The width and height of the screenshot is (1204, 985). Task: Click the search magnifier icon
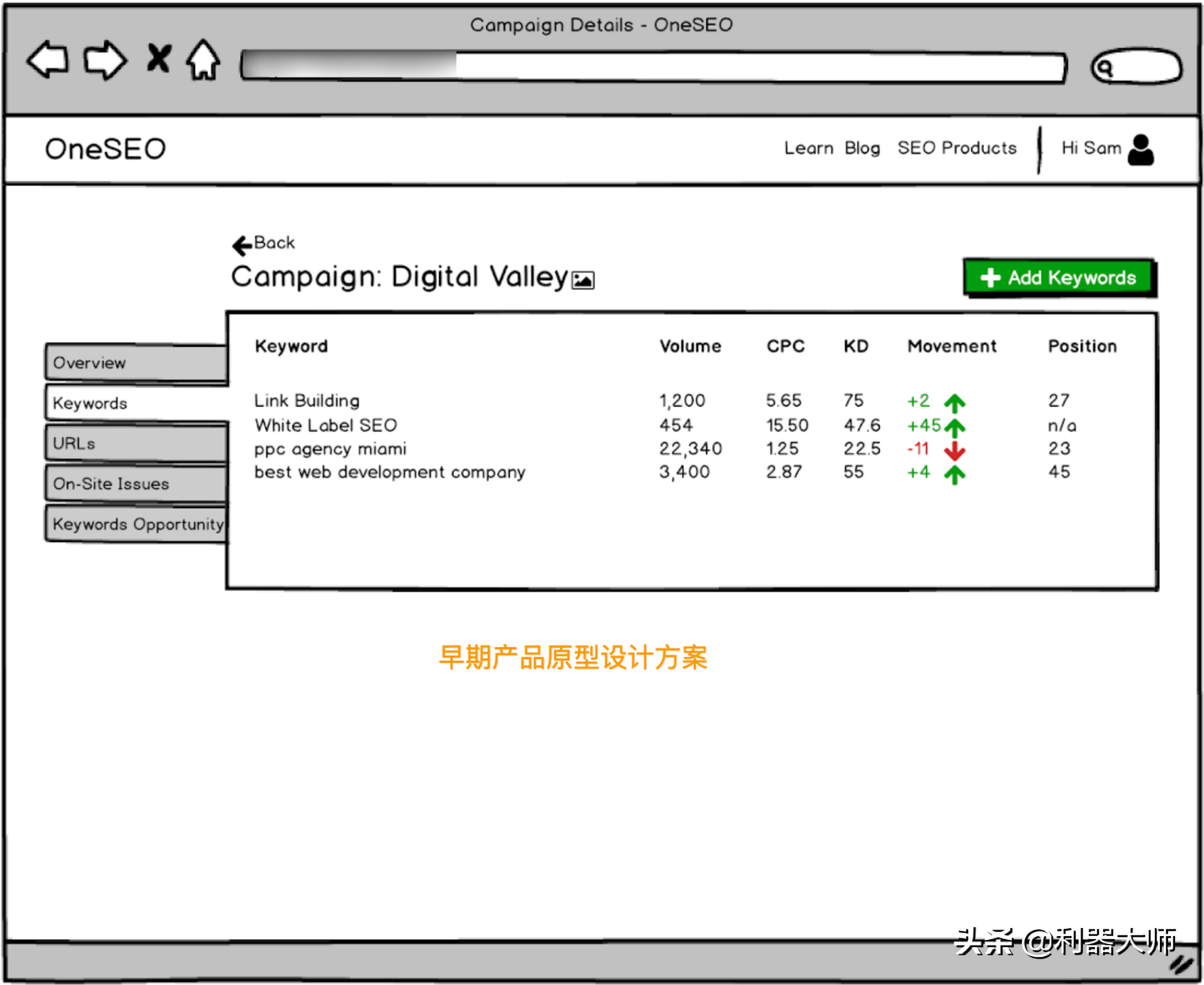coord(1105,68)
